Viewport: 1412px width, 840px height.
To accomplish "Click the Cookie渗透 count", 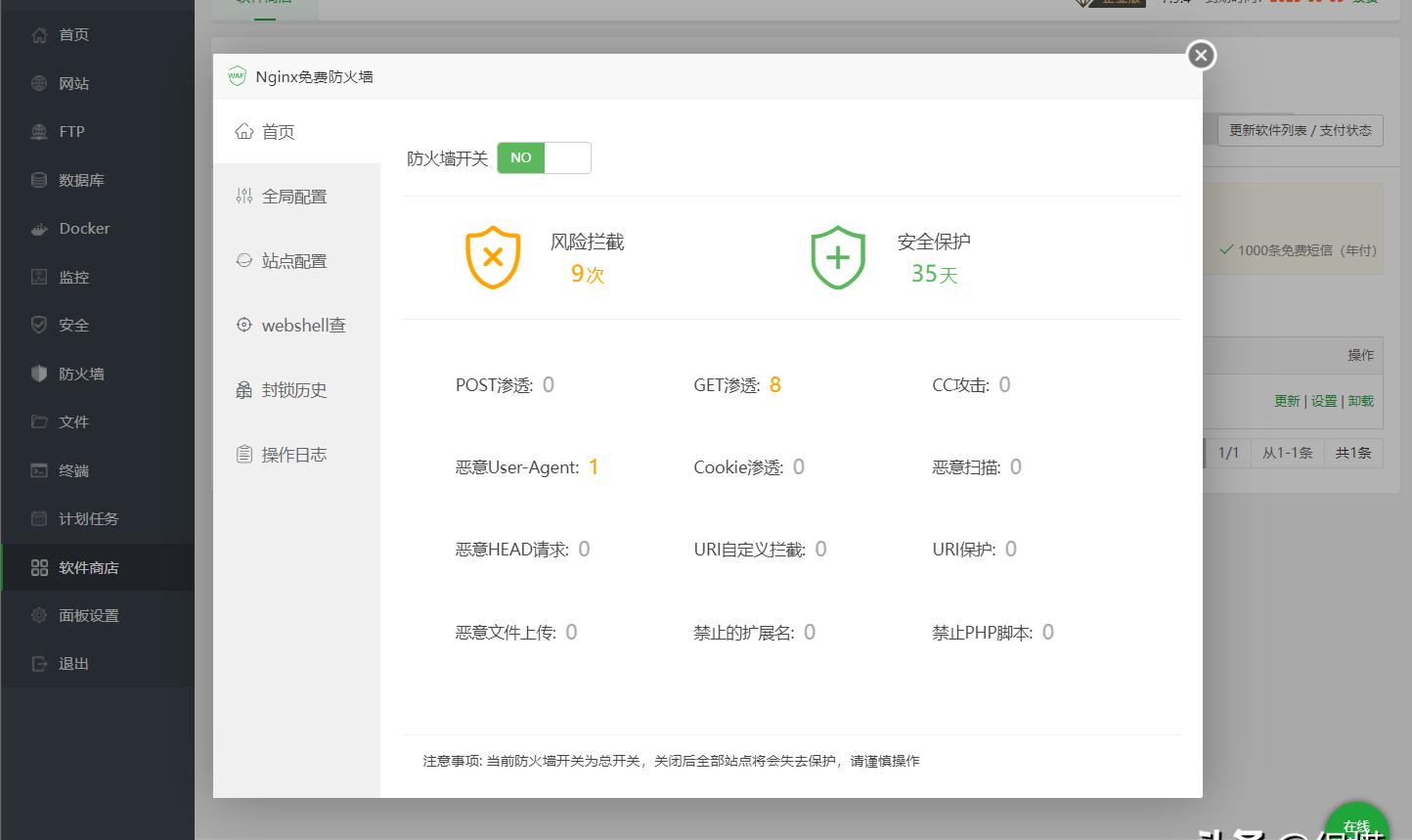I will pyautogui.click(x=799, y=466).
